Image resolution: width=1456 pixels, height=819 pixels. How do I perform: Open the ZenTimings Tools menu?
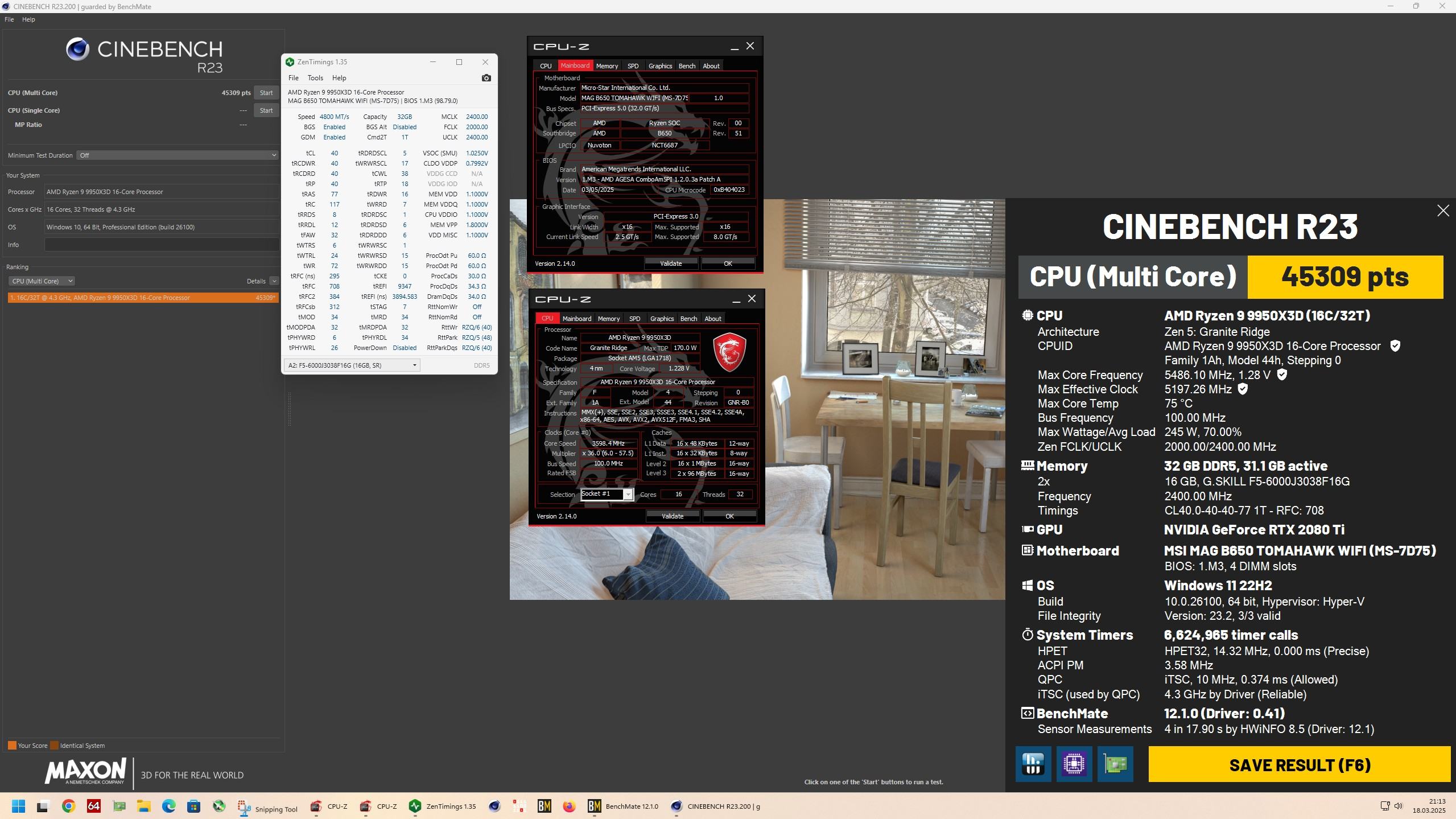click(315, 78)
